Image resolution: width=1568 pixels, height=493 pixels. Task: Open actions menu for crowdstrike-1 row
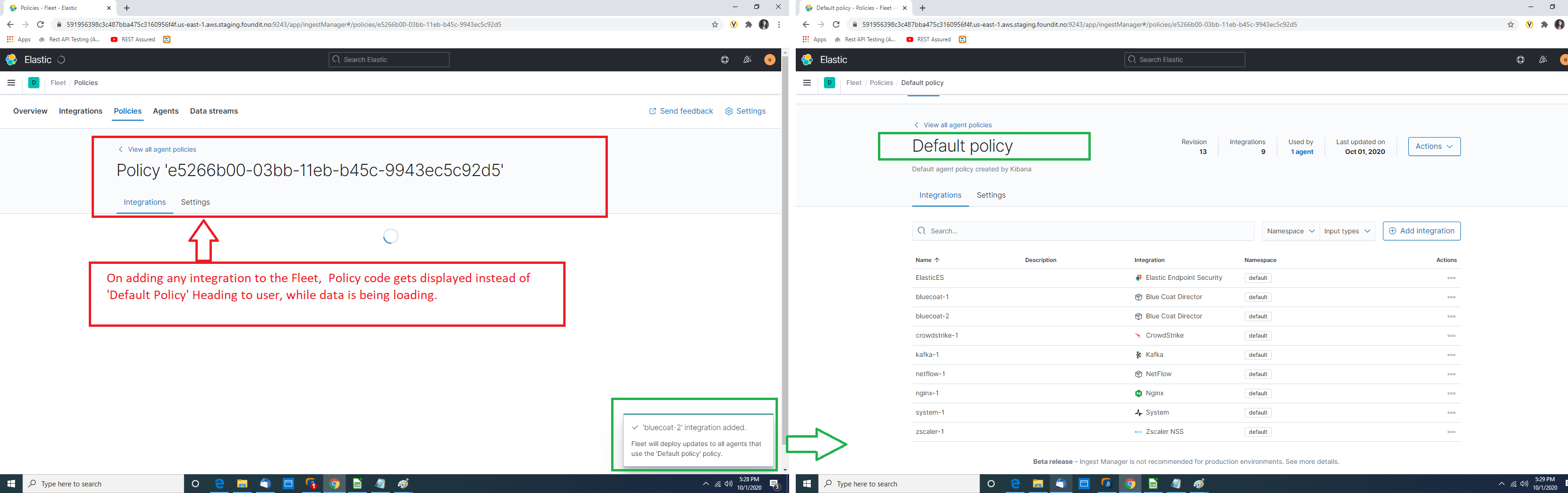click(1451, 336)
